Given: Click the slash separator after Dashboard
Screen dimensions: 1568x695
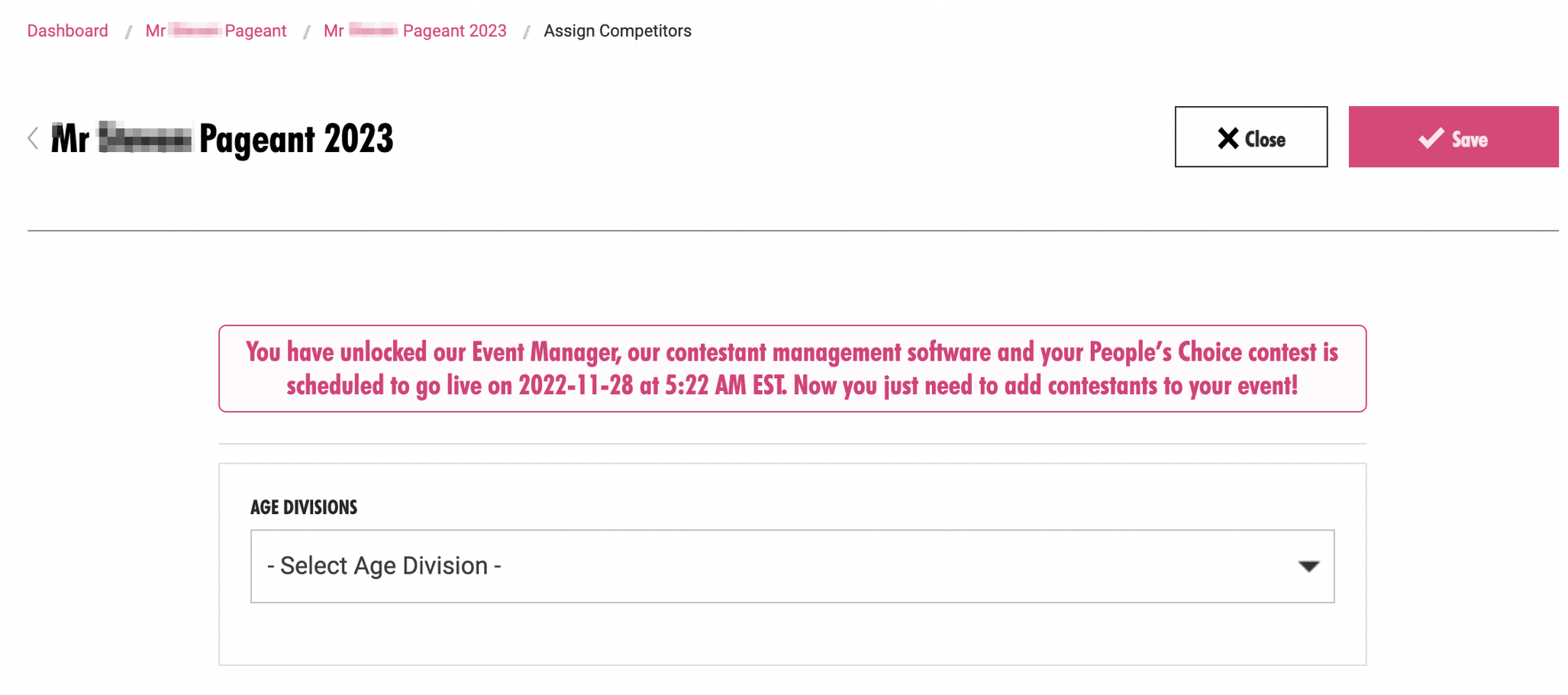Looking at the screenshot, I should point(128,31).
